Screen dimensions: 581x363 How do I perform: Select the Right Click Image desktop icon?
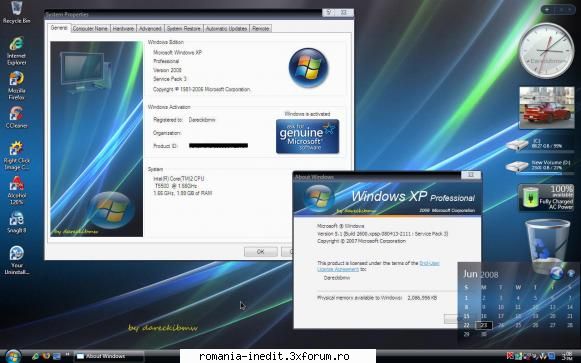click(x=17, y=155)
